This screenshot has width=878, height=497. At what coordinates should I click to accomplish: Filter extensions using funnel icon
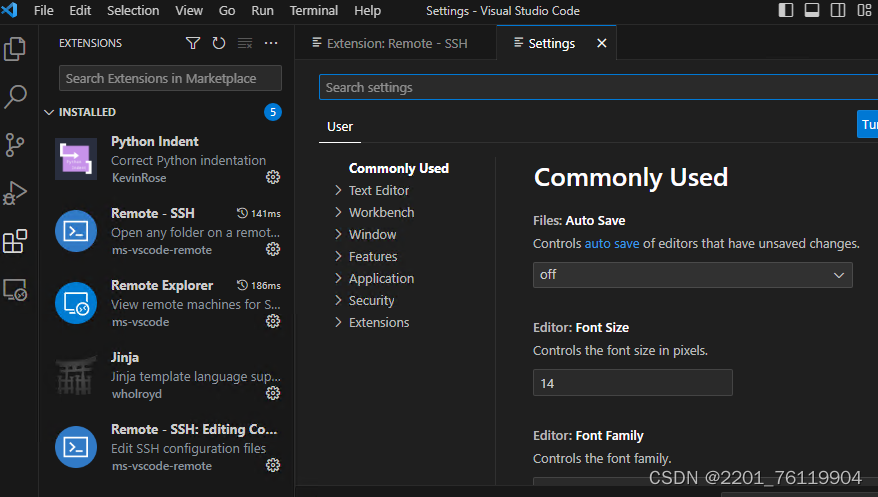tap(193, 43)
